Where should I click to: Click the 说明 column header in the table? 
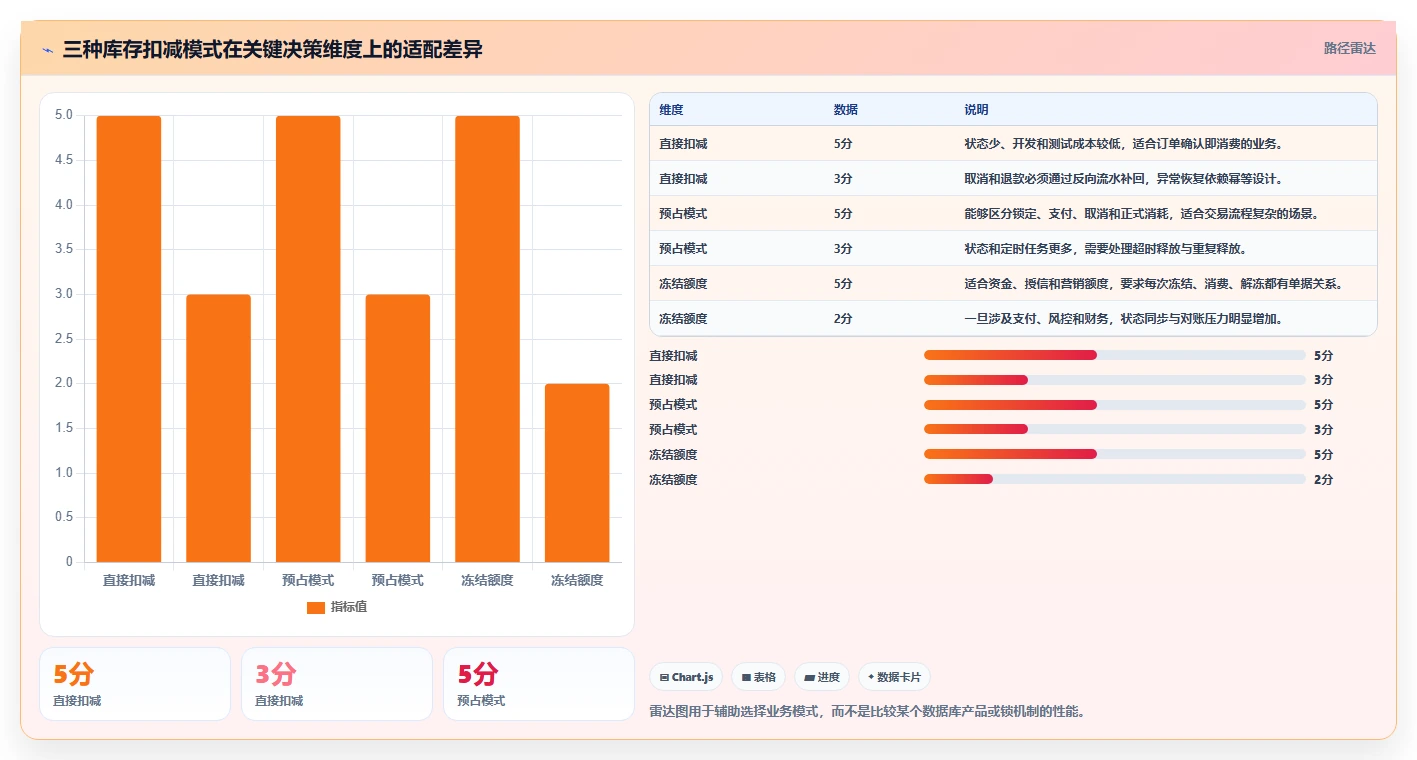point(976,110)
